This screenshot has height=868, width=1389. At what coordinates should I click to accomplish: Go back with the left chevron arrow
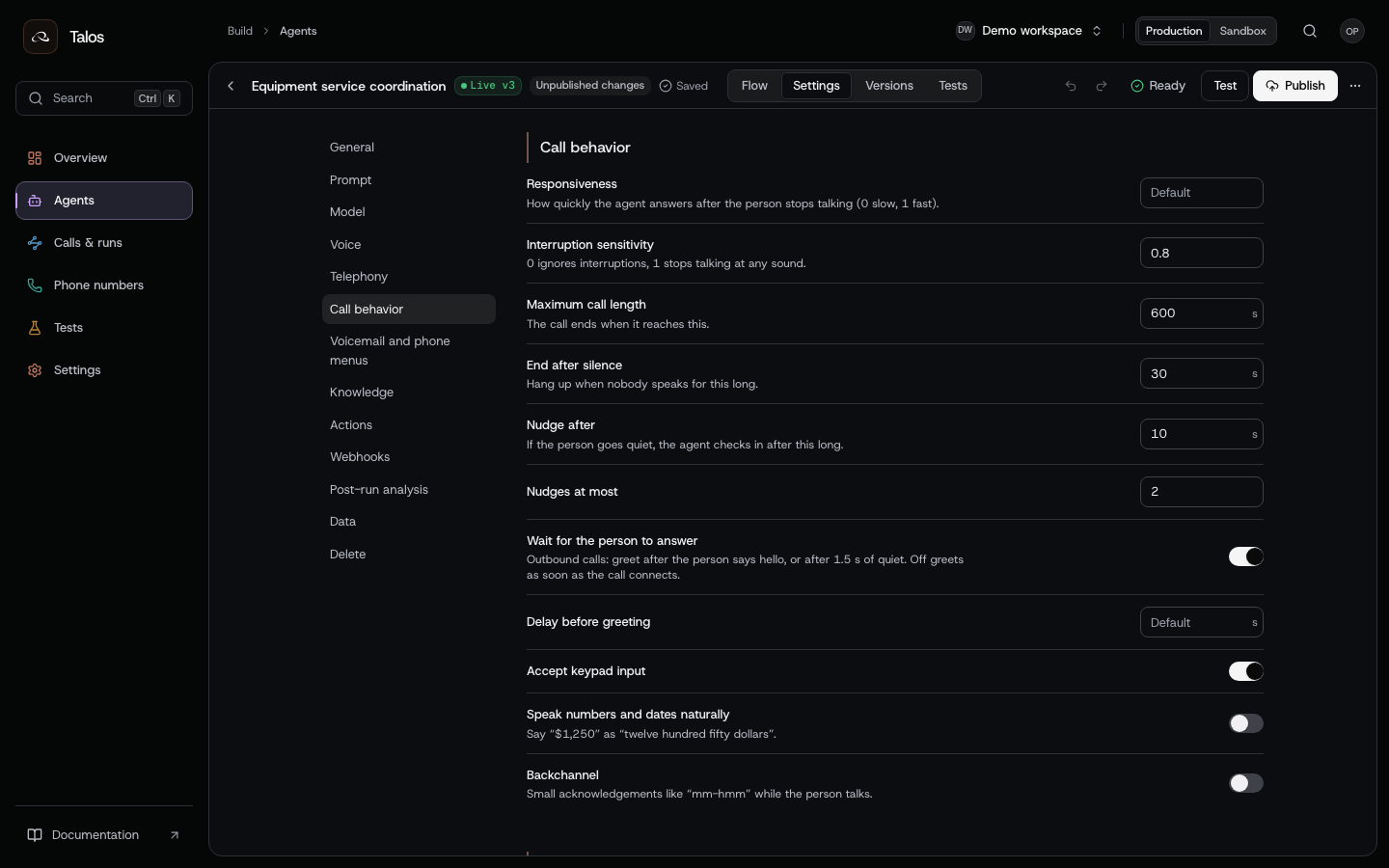click(x=231, y=86)
